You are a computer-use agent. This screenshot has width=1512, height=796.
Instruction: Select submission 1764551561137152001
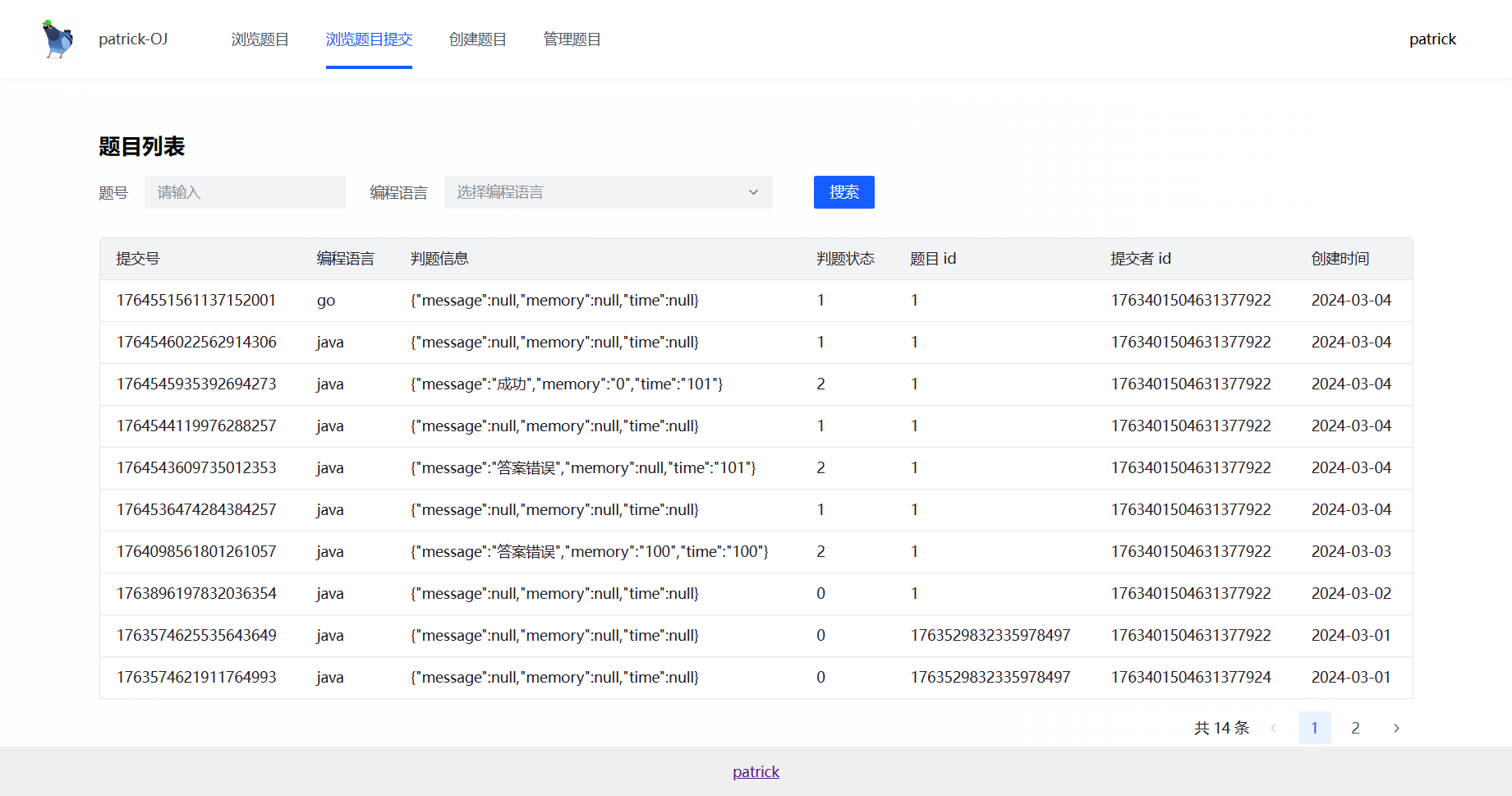click(x=196, y=300)
